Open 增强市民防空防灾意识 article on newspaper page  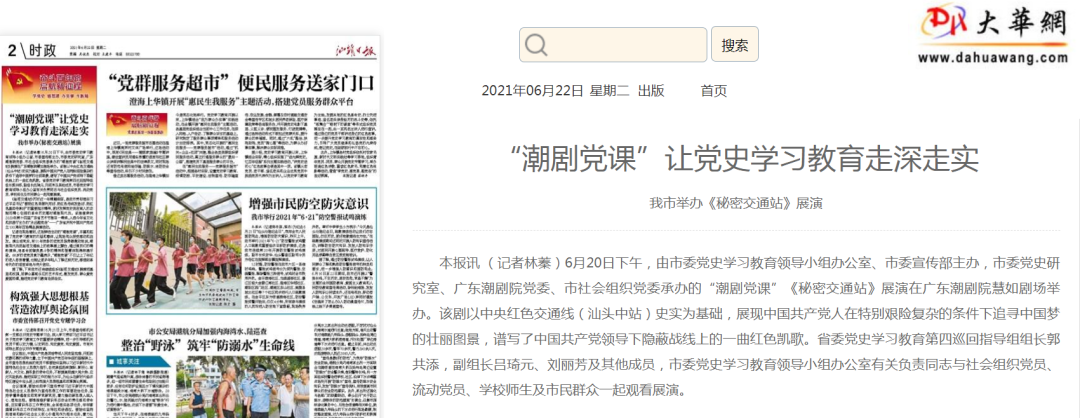click(x=309, y=203)
